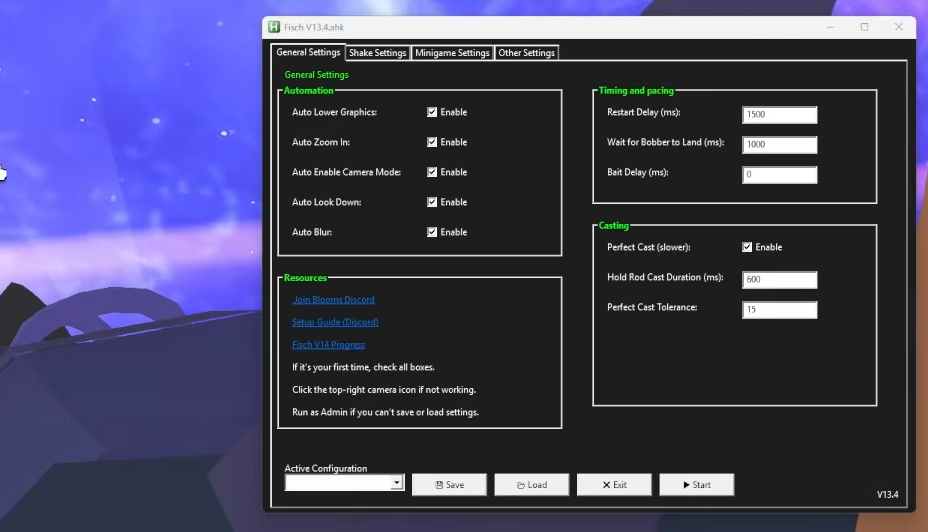Image resolution: width=928 pixels, height=532 pixels.
Task: Click the camera icon troubleshooting tip text
Action: point(384,390)
